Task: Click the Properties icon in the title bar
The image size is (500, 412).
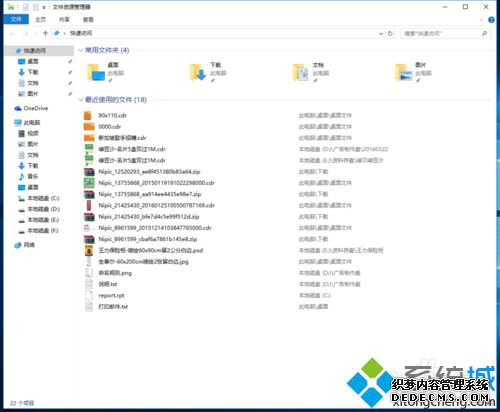Action: click(x=26, y=7)
